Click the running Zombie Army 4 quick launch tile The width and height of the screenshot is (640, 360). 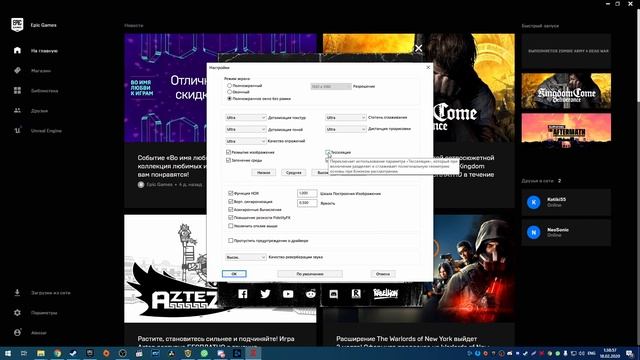[x=566, y=51]
